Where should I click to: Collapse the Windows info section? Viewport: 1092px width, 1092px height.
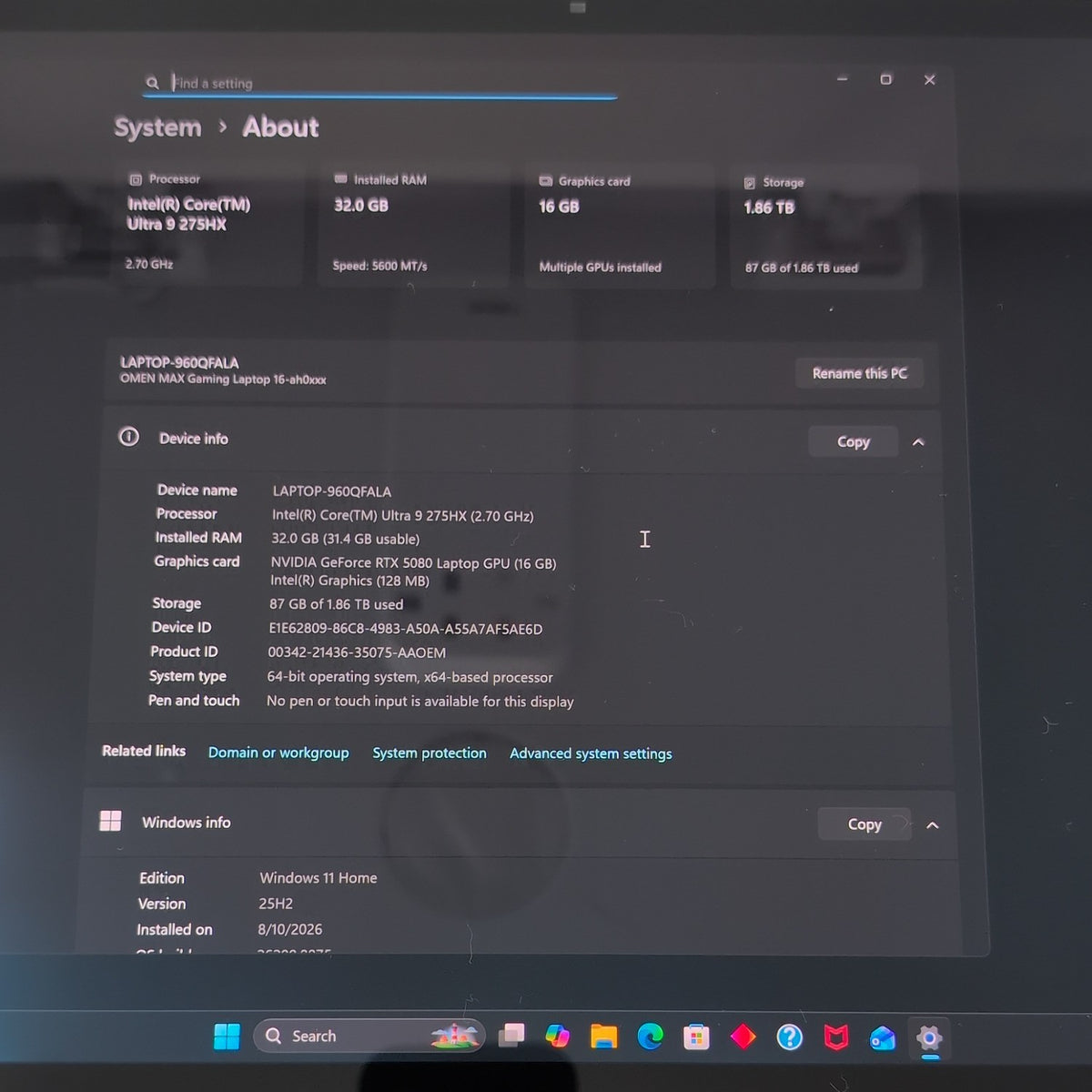pyautogui.click(x=932, y=825)
